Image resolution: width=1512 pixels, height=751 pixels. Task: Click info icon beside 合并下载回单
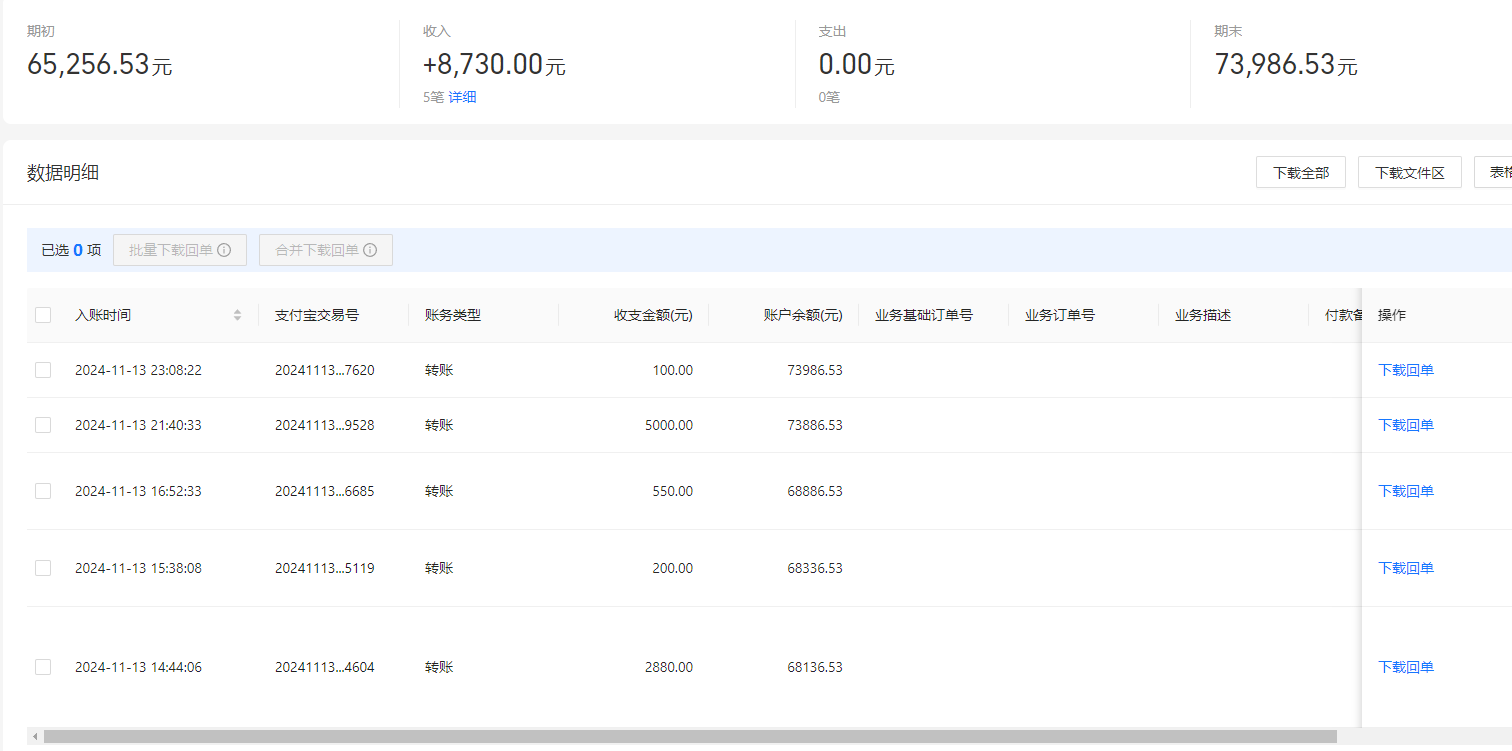[370, 250]
